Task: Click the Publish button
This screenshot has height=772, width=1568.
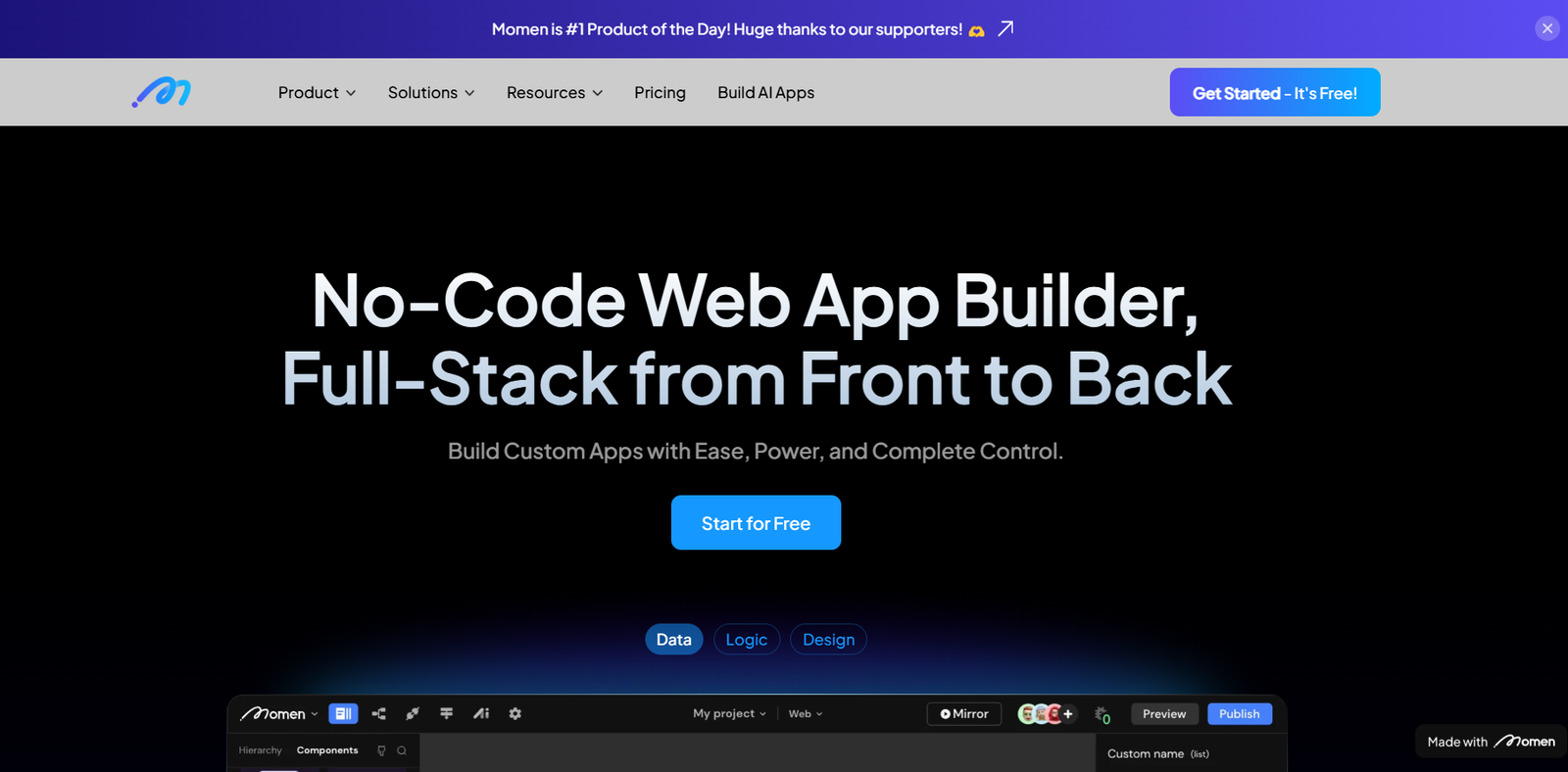Action: tap(1240, 713)
